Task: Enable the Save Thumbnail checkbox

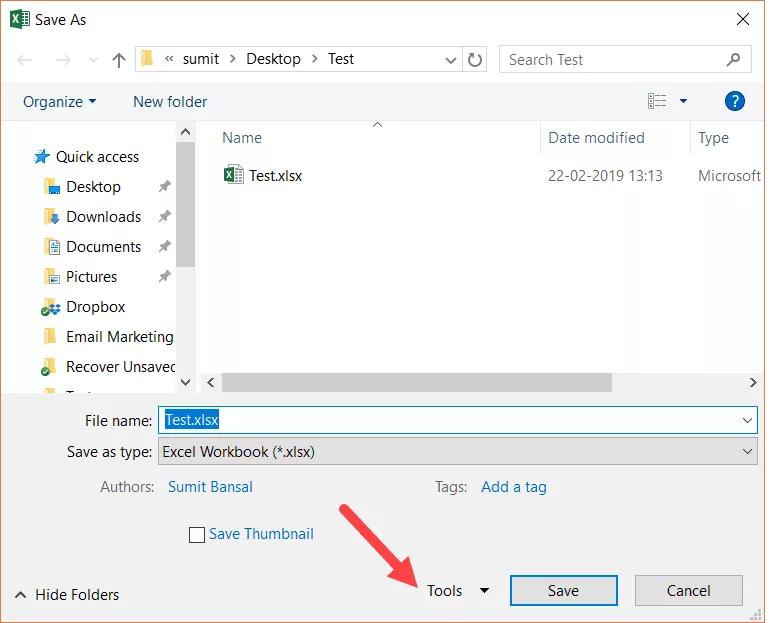Action: coord(197,535)
